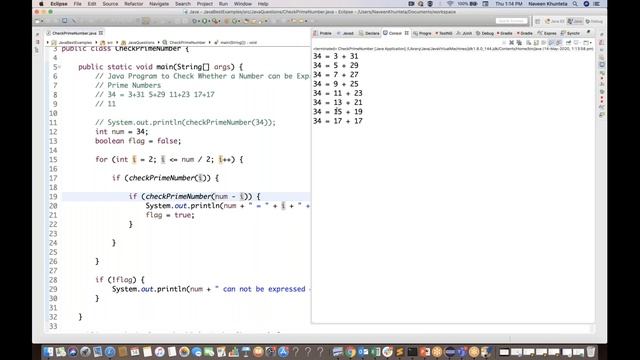Expand the JavaBestExamples breadcrumb arrow
Viewport: 640px width, 360px height.
pyautogui.click(x=48, y=42)
